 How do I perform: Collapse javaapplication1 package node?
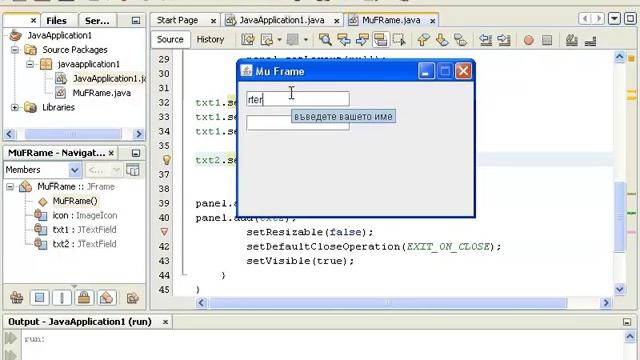tap(30, 64)
